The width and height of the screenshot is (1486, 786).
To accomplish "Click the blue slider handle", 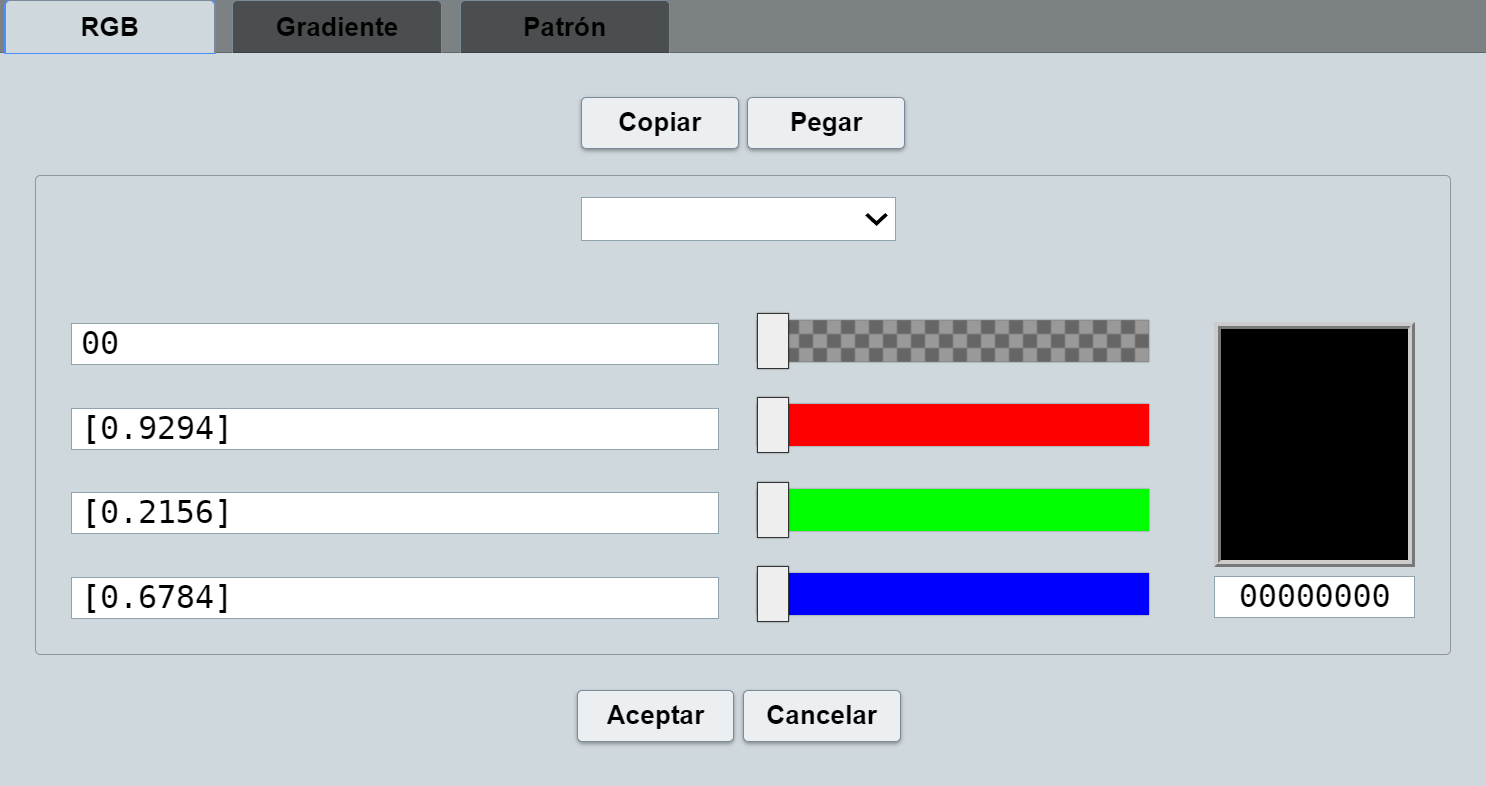I will coord(773,594).
